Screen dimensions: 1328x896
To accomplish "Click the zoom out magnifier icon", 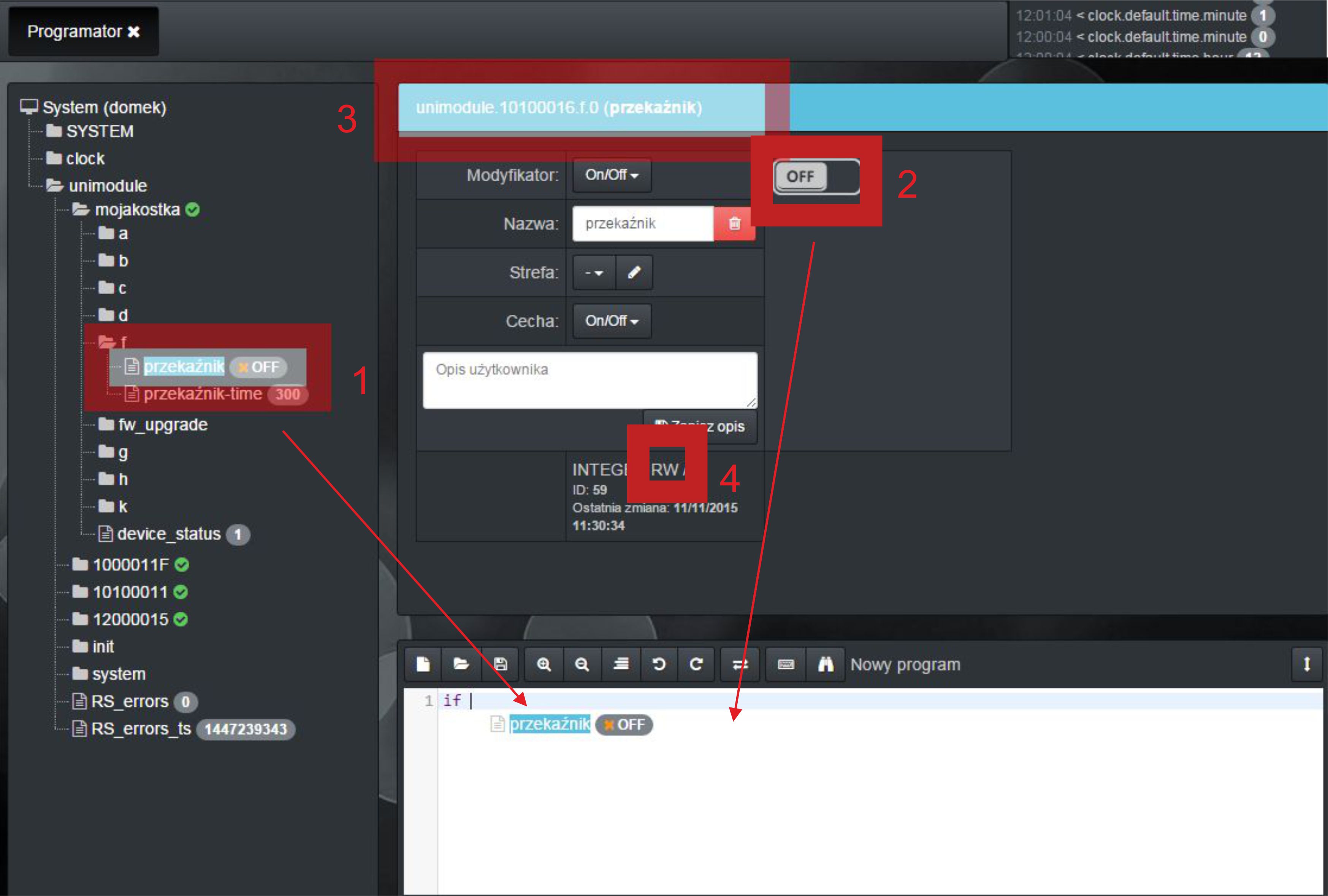I will (x=582, y=664).
